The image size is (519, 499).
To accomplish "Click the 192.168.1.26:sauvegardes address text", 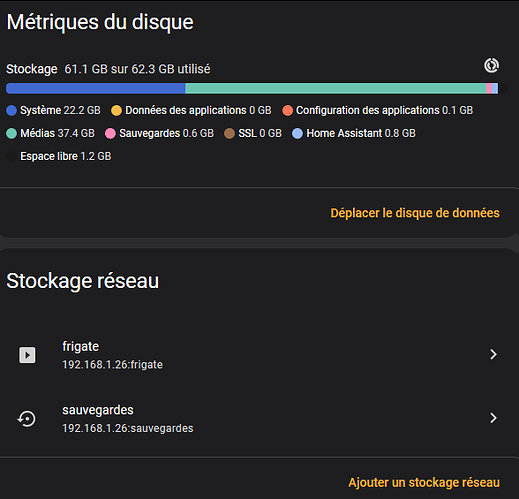I will [128, 428].
